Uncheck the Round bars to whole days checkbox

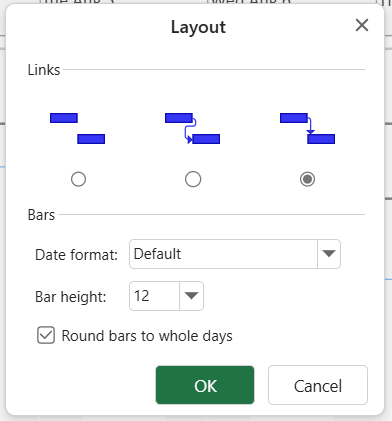point(46,335)
